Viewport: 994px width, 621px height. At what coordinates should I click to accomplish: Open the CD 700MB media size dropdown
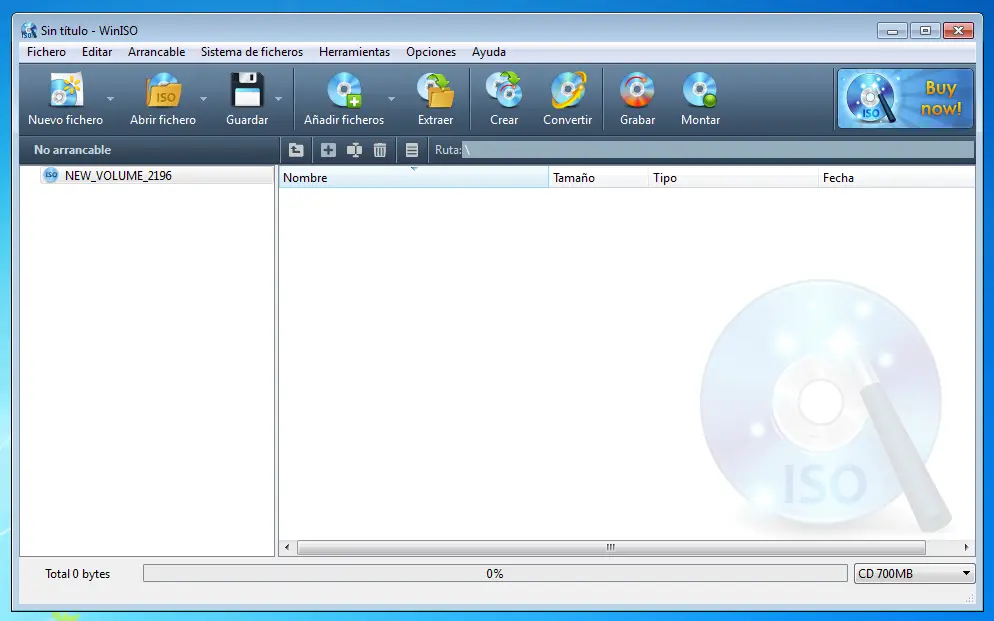(x=914, y=573)
